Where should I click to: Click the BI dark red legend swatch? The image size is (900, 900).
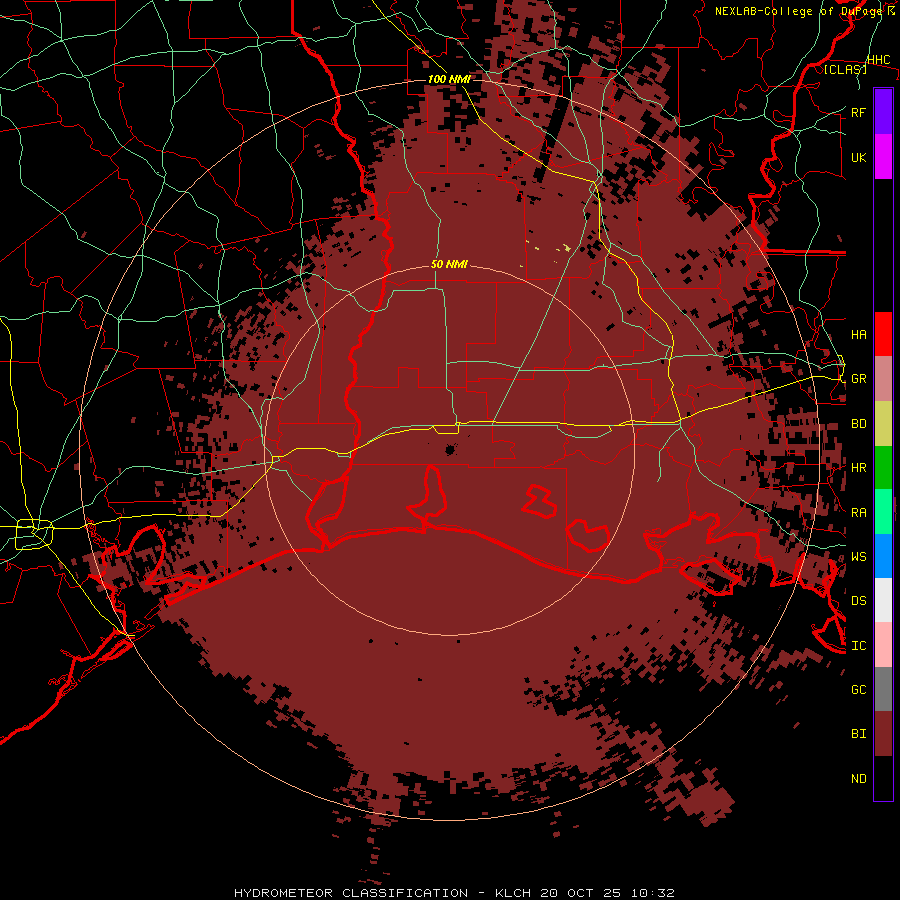(883, 734)
